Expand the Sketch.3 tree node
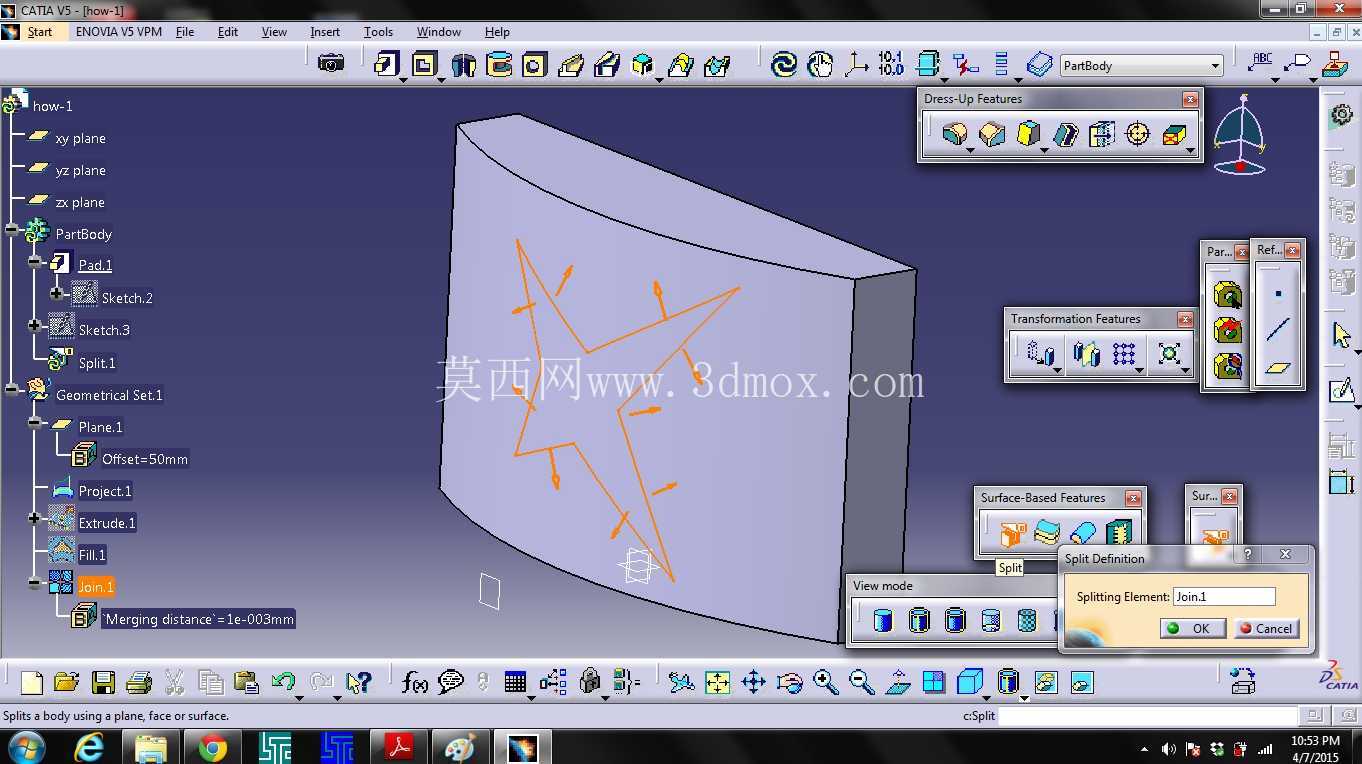 (x=35, y=325)
